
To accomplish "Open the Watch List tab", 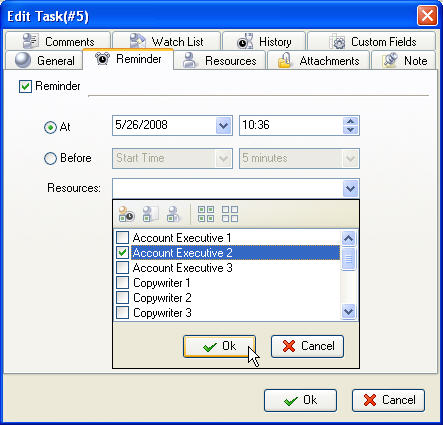I will (167, 41).
